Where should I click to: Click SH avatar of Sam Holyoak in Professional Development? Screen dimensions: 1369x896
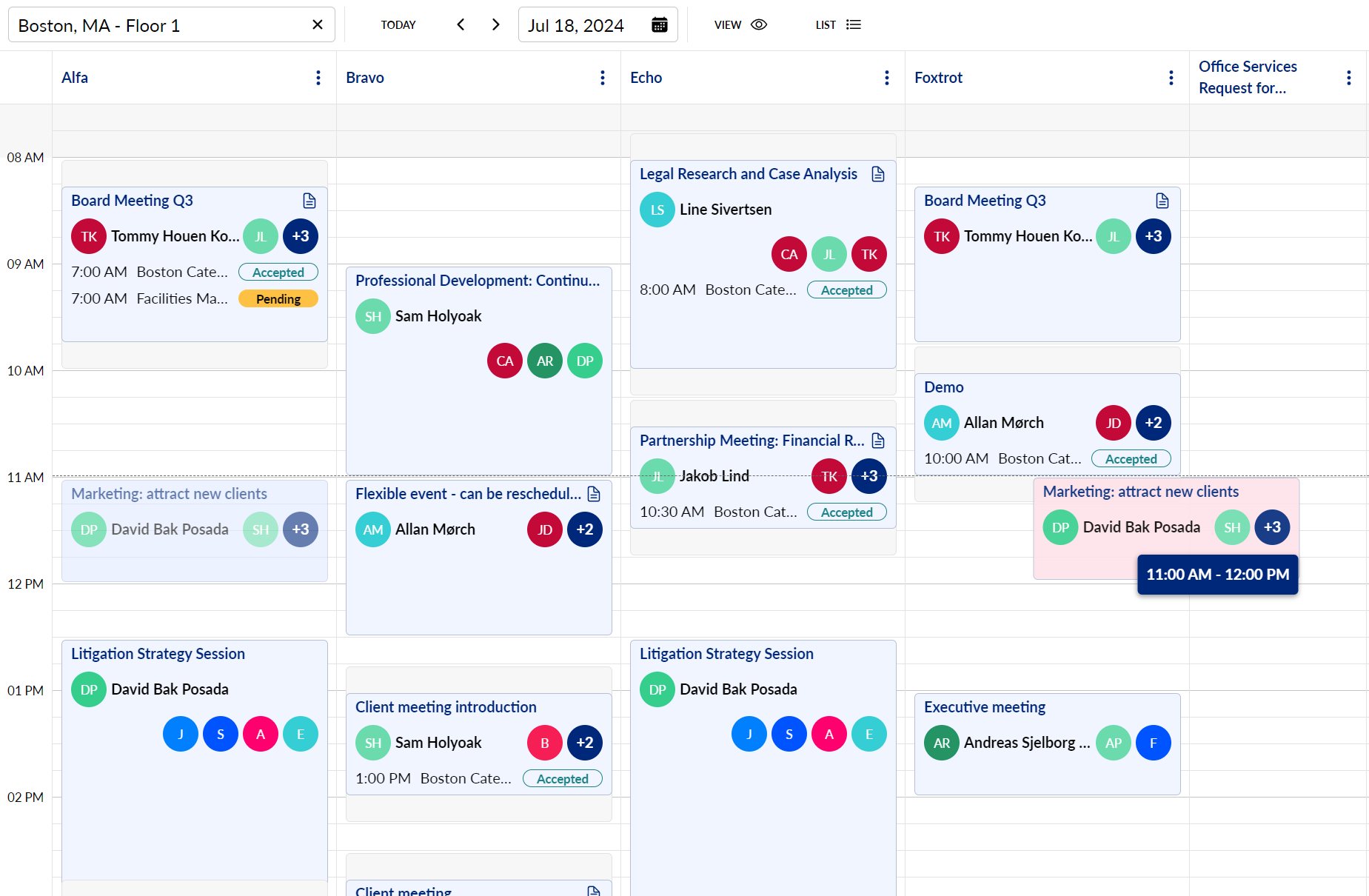(x=373, y=316)
